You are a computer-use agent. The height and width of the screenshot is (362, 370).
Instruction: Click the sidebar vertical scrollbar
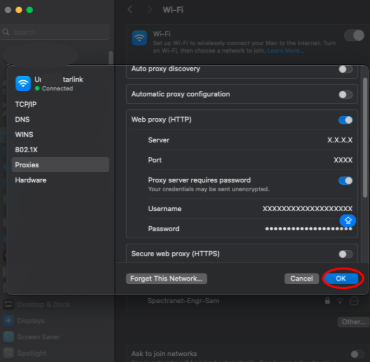[x=111, y=58]
